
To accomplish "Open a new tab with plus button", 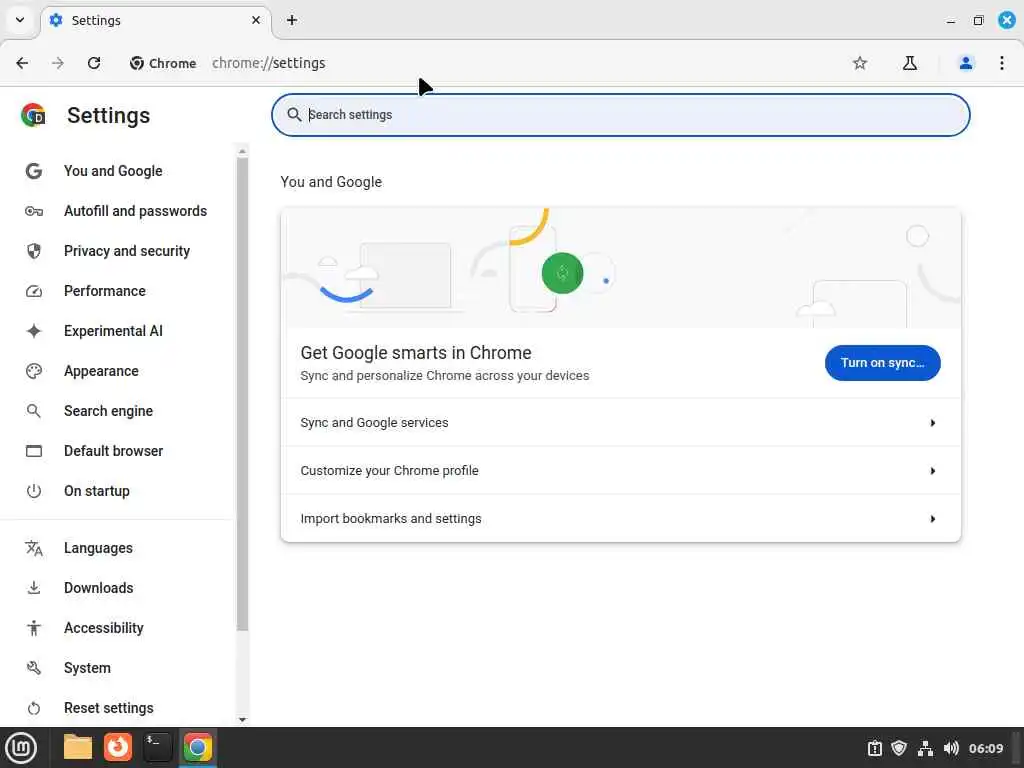I will (292, 20).
